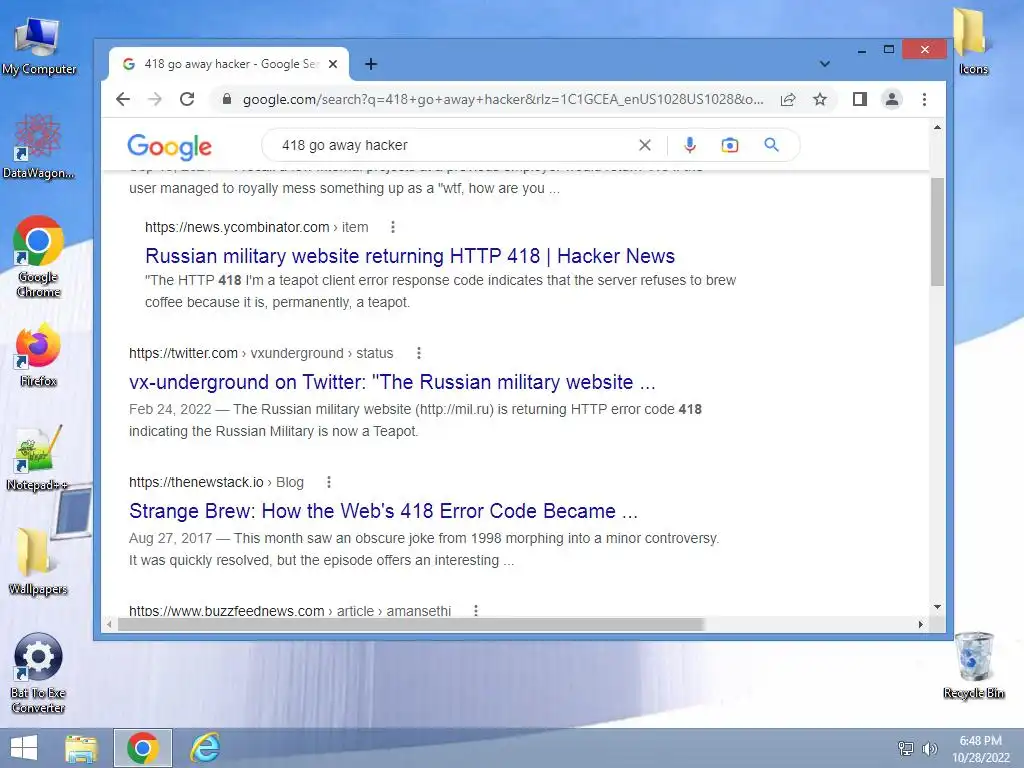The image size is (1024, 768).
Task: Search by image using the camera icon
Action: click(x=729, y=145)
